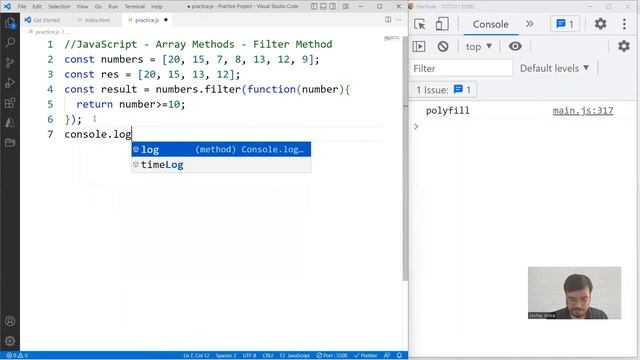This screenshot has height=360, width=640.
Task: Open the DevTools issues badge showing 1
Action: click(x=565, y=24)
